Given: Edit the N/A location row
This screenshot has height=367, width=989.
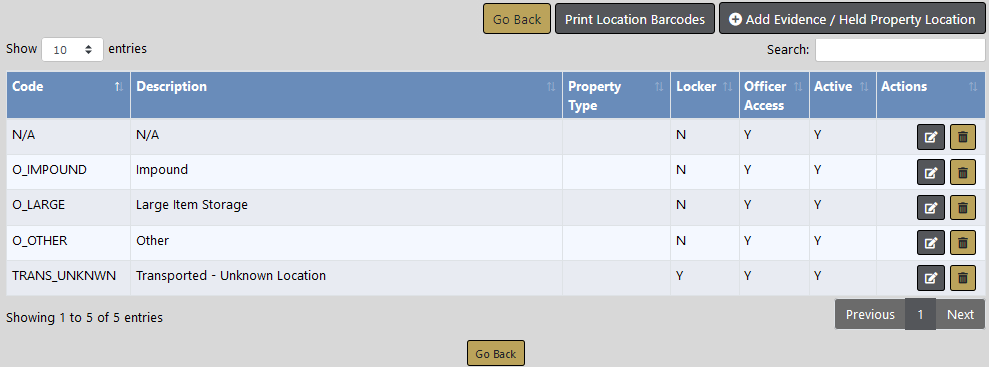Looking at the screenshot, I should [931, 137].
